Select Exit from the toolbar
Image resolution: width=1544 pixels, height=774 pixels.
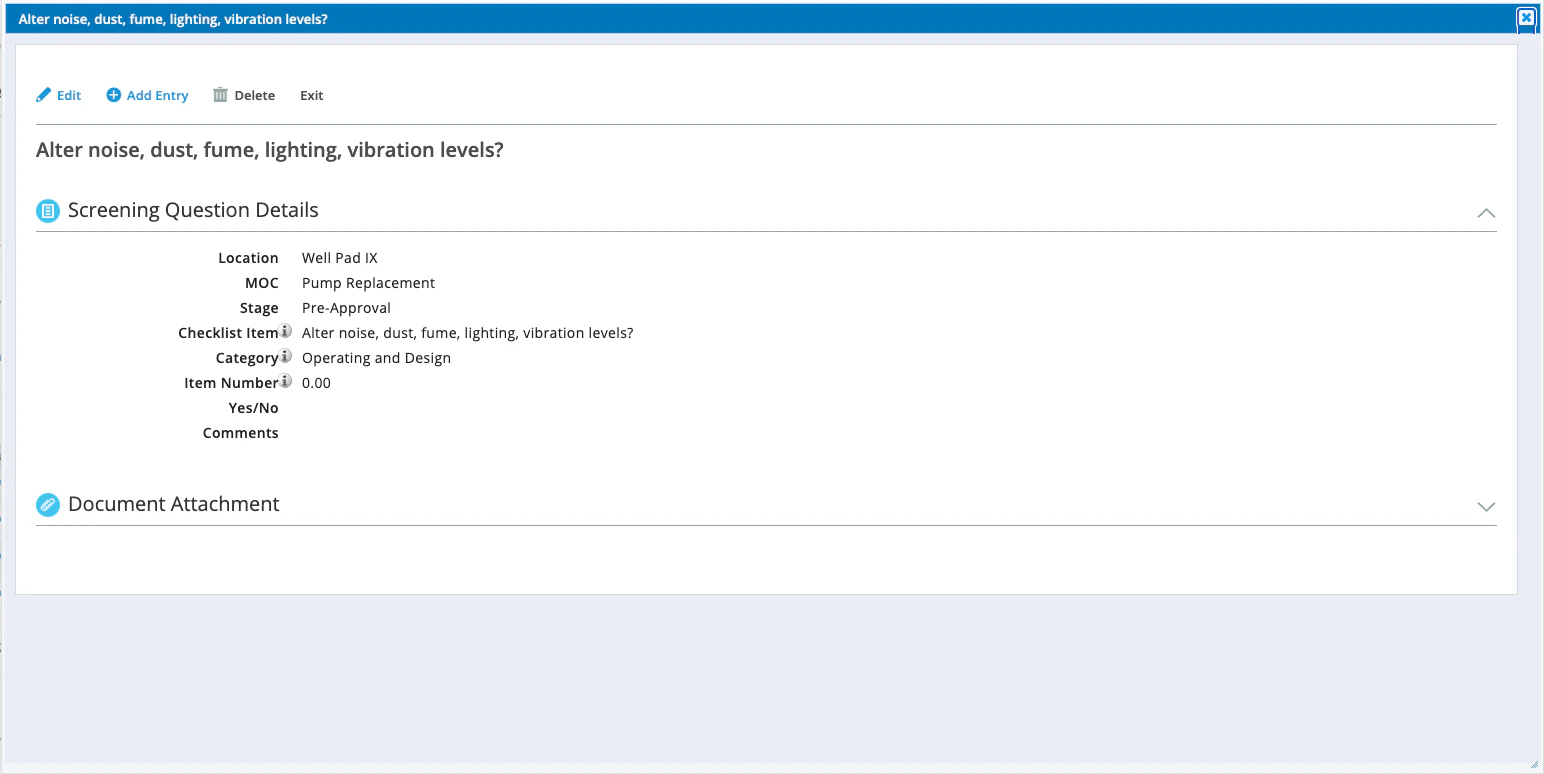click(311, 95)
